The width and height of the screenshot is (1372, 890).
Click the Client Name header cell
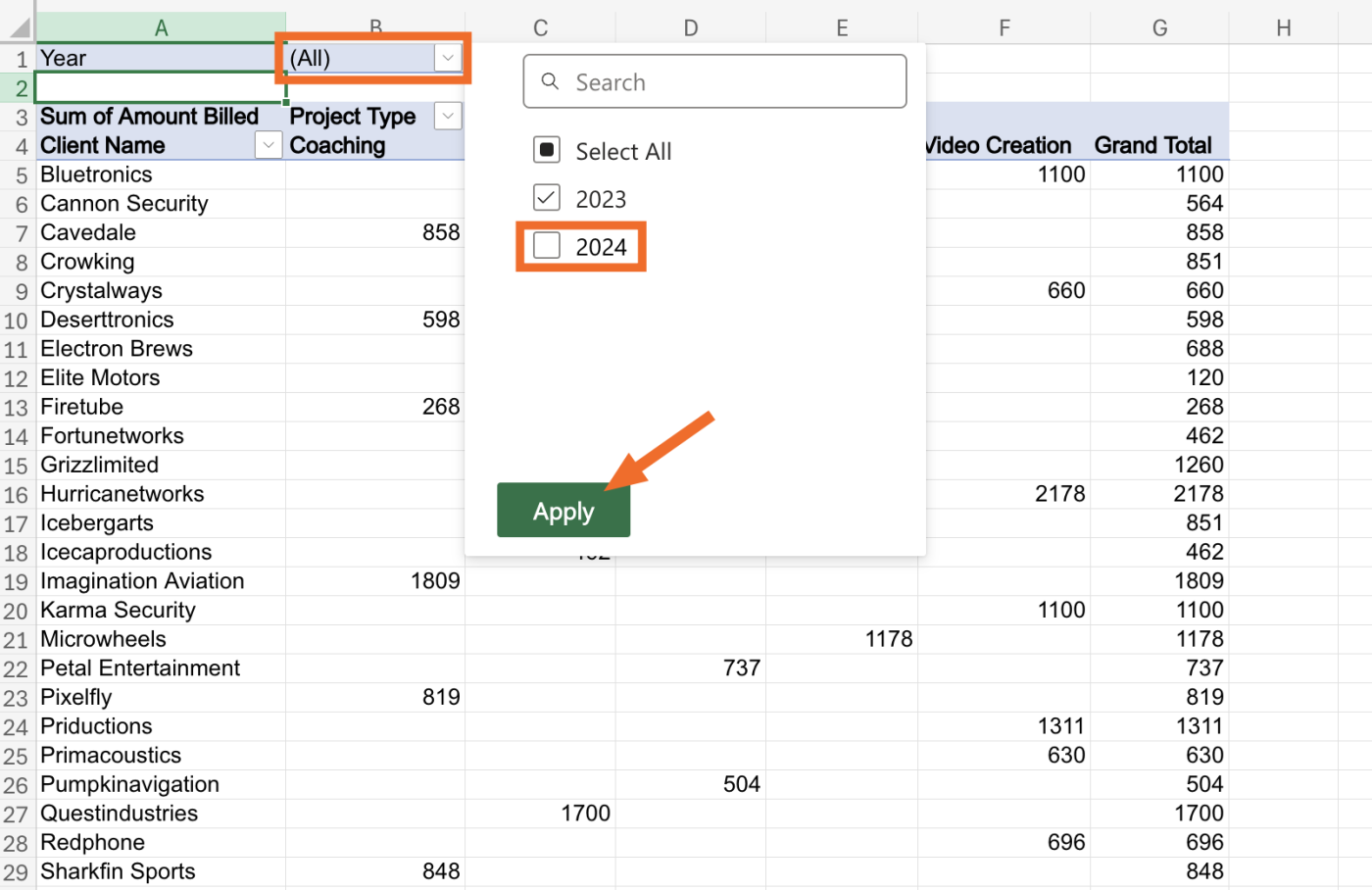145,145
